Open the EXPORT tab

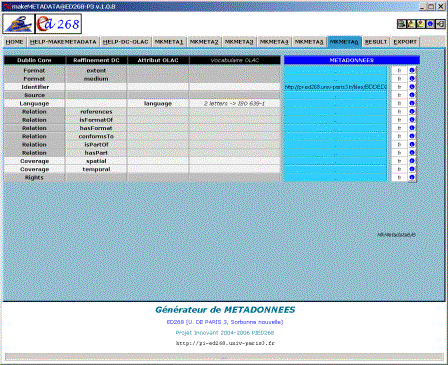(x=405, y=42)
